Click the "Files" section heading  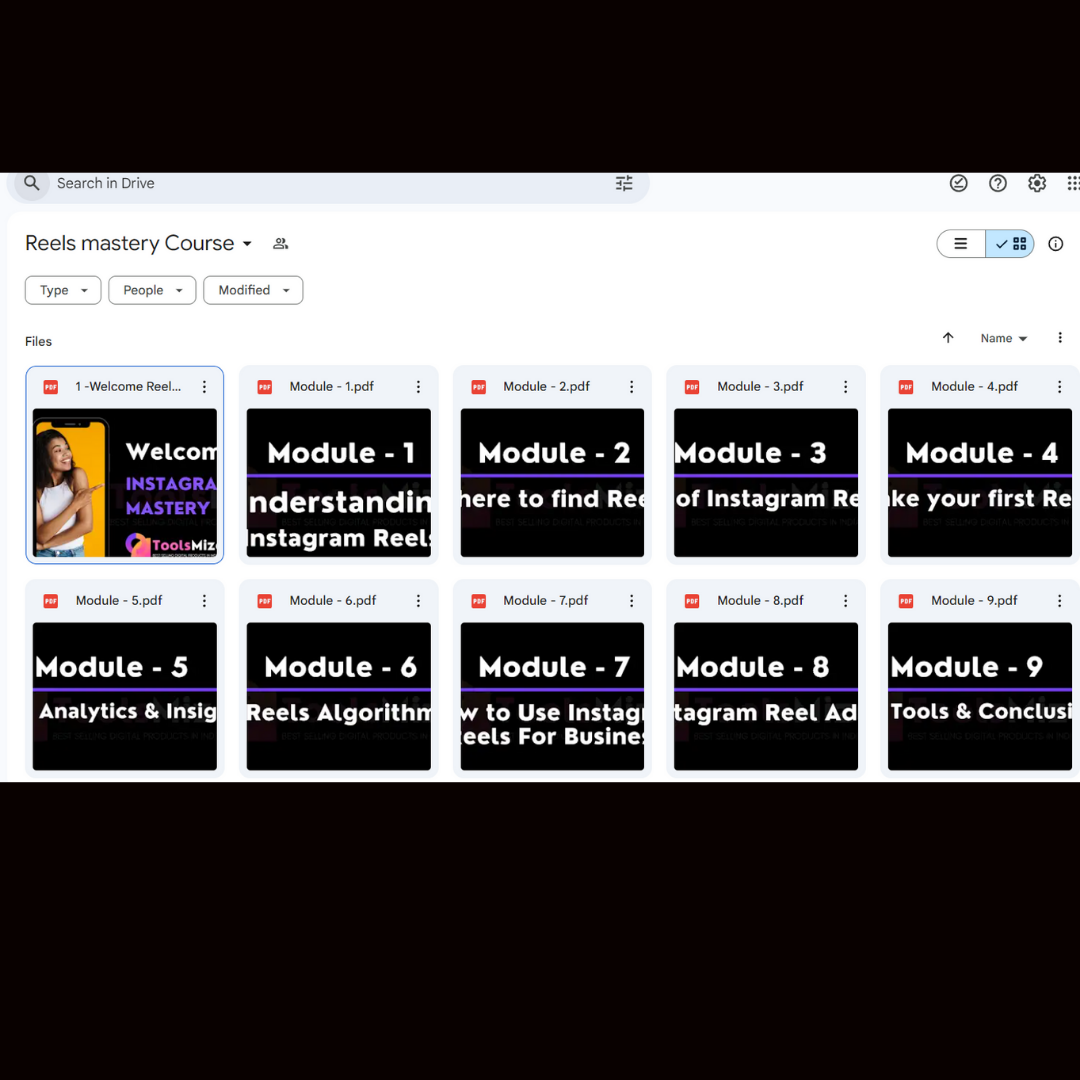pyautogui.click(x=39, y=342)
